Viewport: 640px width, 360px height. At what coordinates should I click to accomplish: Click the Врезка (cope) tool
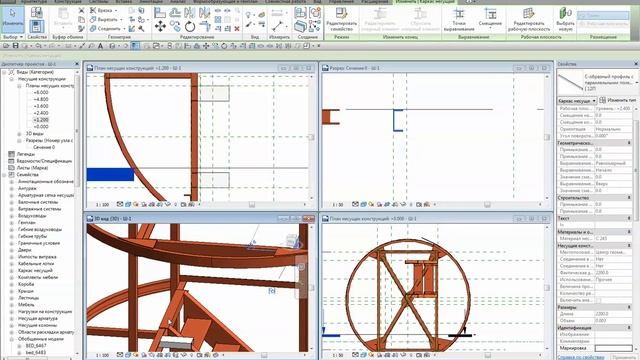pos(104,10)
